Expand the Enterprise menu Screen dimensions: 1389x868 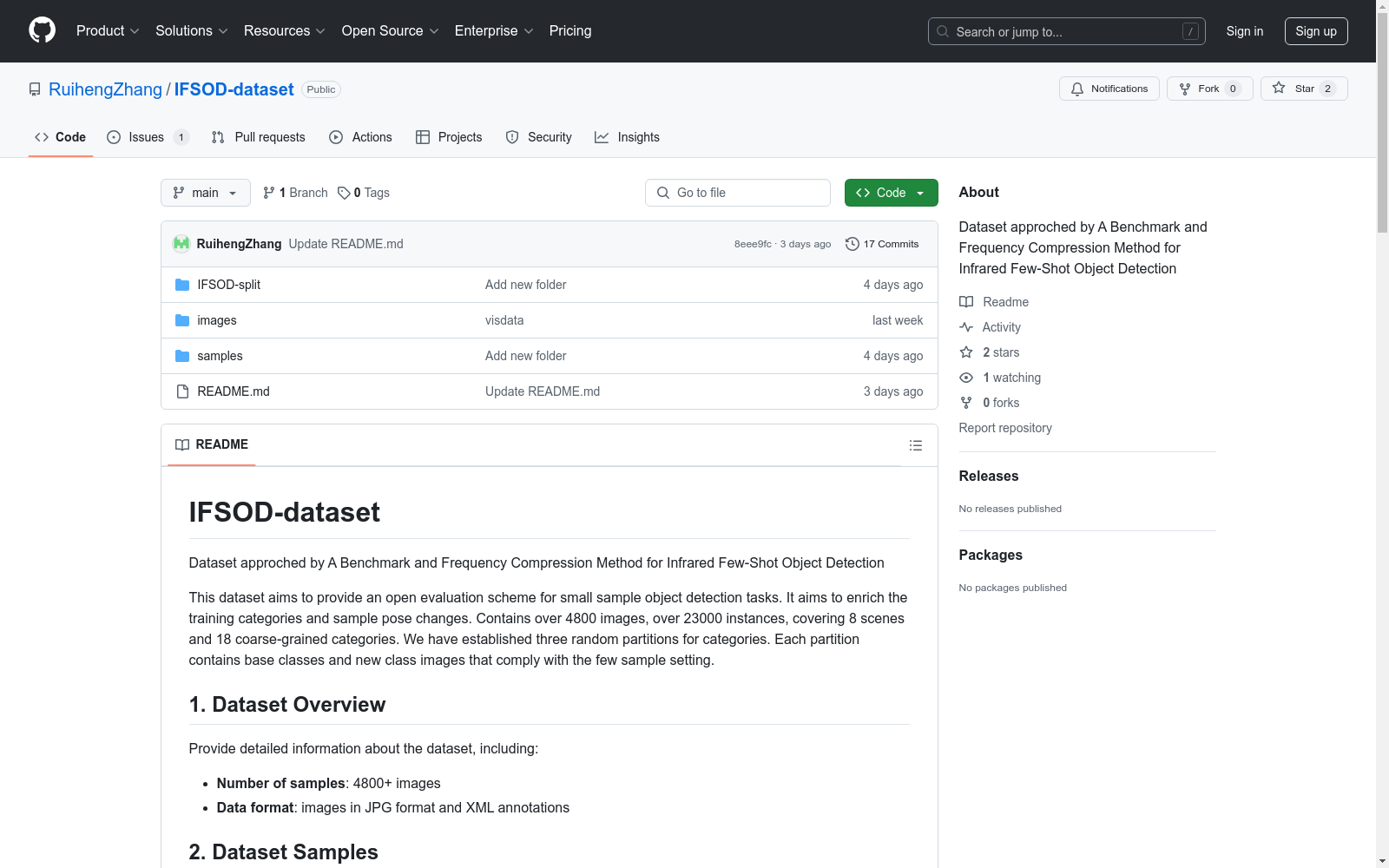click(494, 30)
